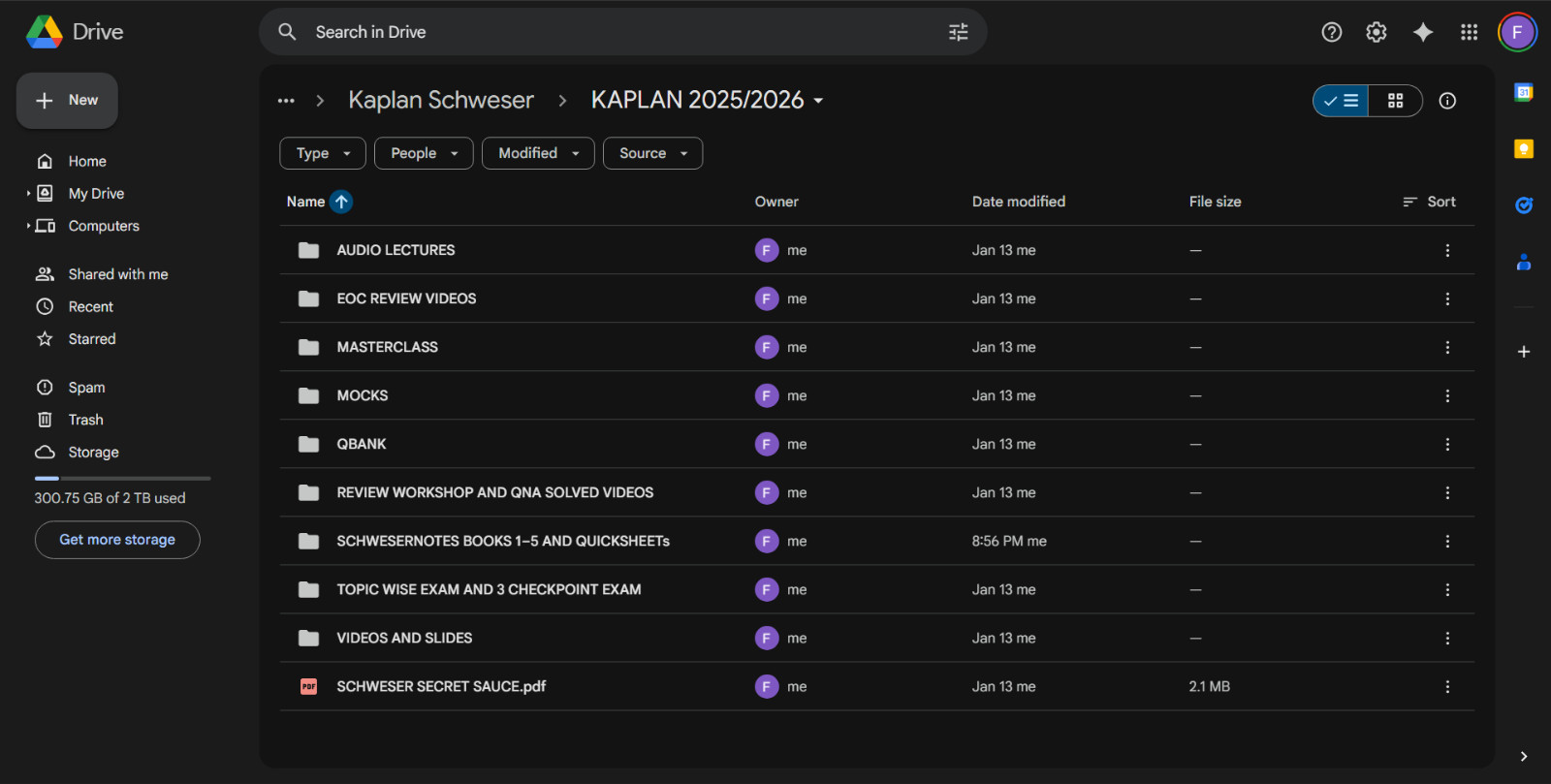Click the File size column header
The image size is (1551, 784).
click(x=1215, y=202)
